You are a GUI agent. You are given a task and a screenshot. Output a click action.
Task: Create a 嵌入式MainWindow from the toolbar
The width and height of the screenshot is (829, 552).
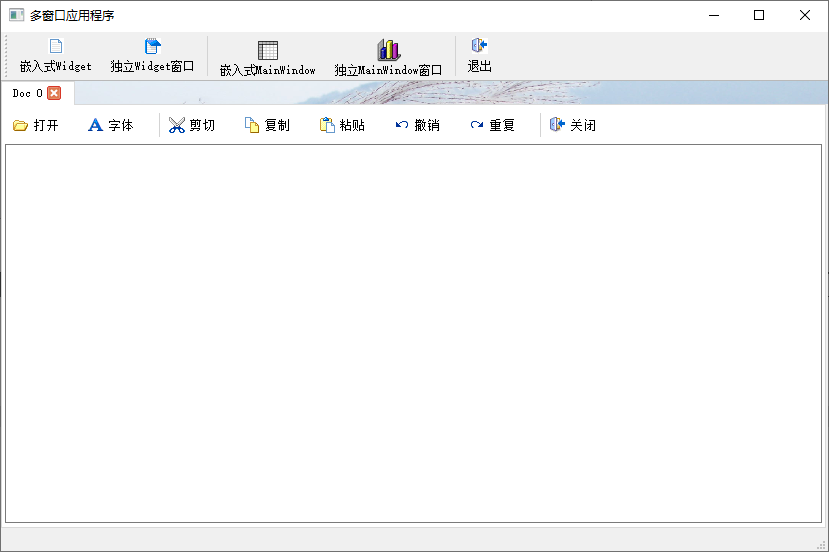(267, 51)
